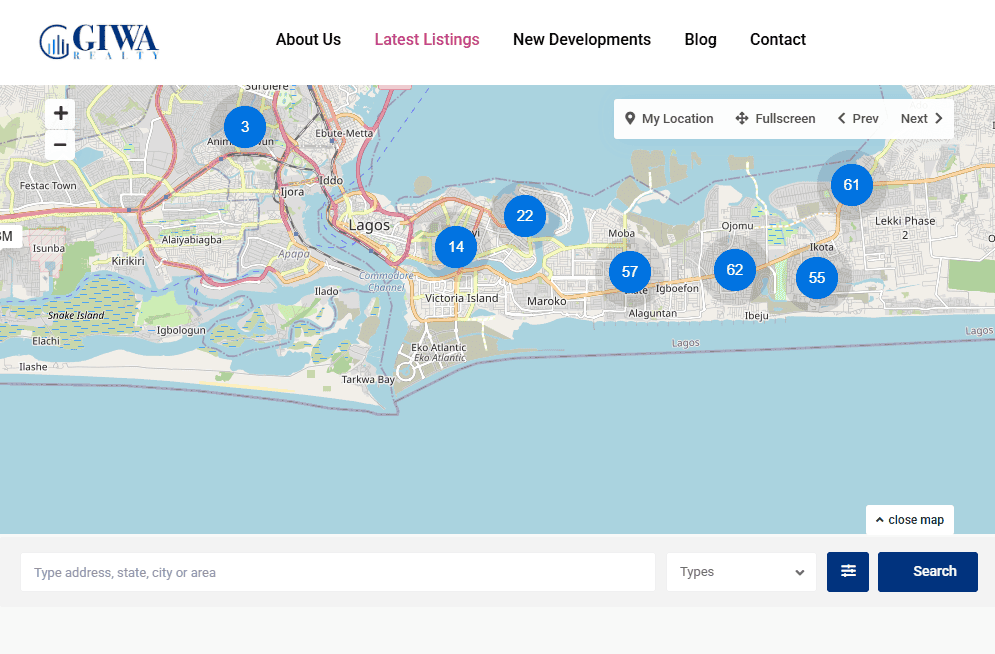Click the Victoria Island map label
Screen dimensions: 995x654
point(461,298)
